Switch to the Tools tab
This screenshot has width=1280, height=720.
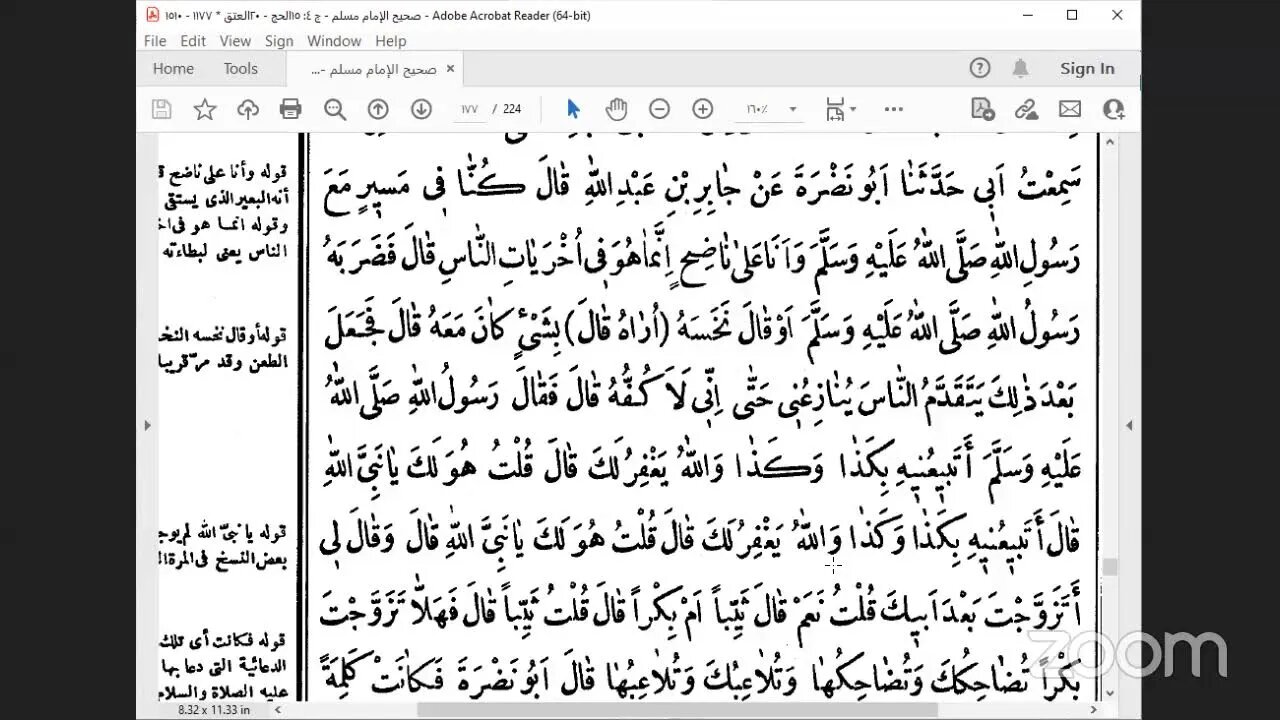click(x=241, y=68)
